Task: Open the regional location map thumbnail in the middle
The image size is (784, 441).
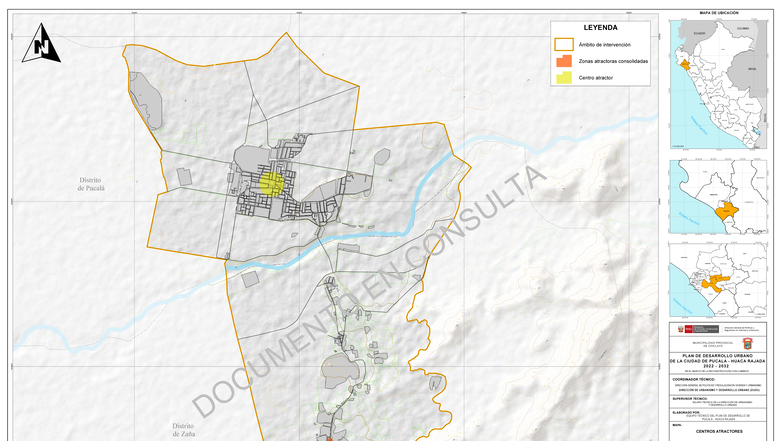Action: 718,197
